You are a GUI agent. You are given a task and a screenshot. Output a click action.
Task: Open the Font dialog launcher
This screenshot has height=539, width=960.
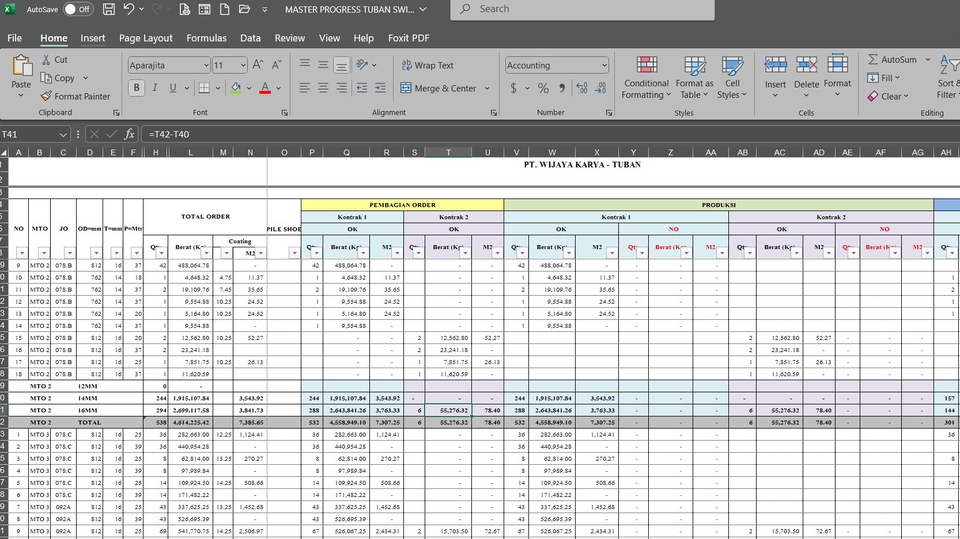285,113
